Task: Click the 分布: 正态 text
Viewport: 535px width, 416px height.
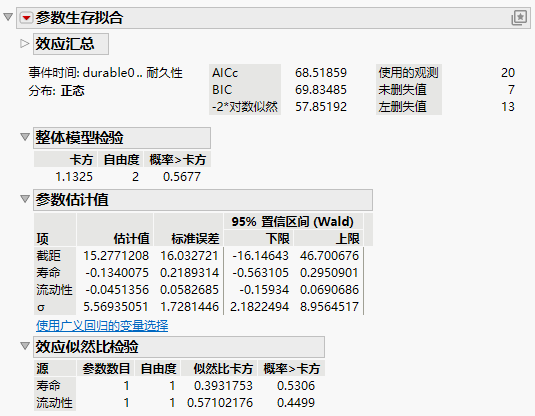Action: [56, 91]
